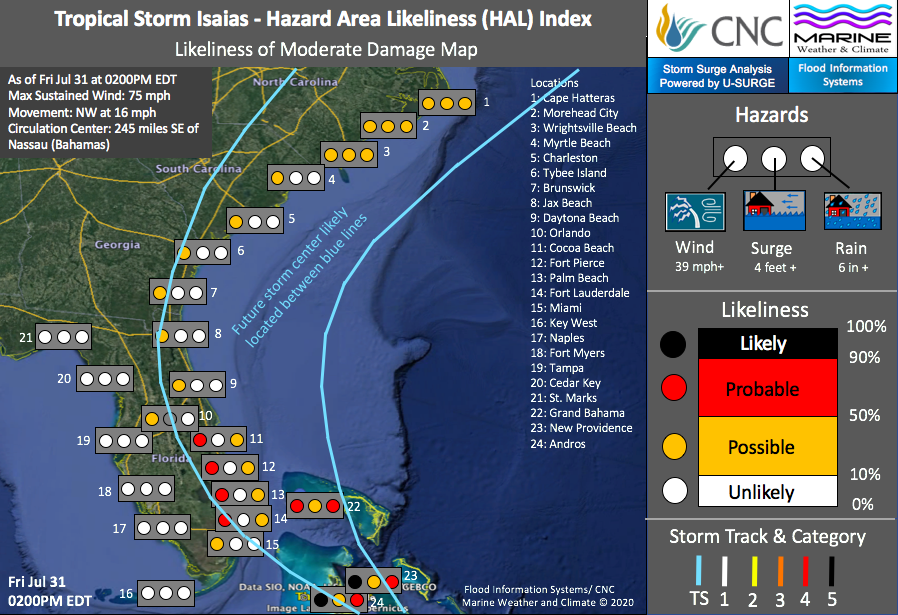Viewport: 898px width, 615px height.
Task: Click hazard indicator box for location 17
Action: 163,527
